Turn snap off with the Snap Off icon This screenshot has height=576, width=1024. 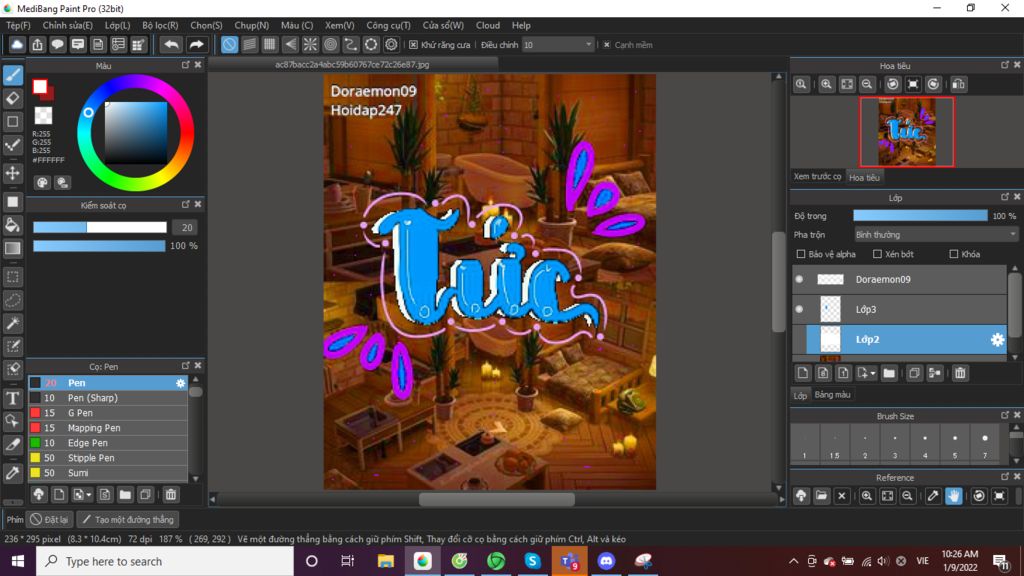coord(229,44)
